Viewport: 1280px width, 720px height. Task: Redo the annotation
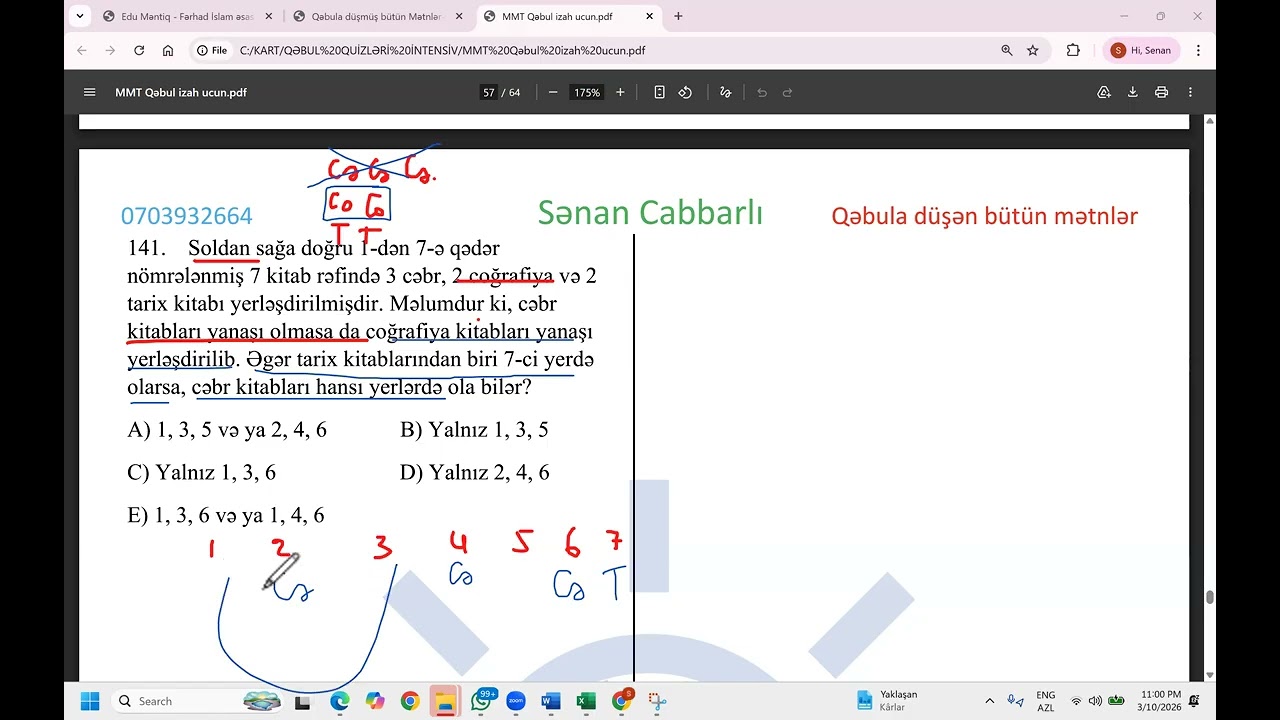click(x=787, y=92)
